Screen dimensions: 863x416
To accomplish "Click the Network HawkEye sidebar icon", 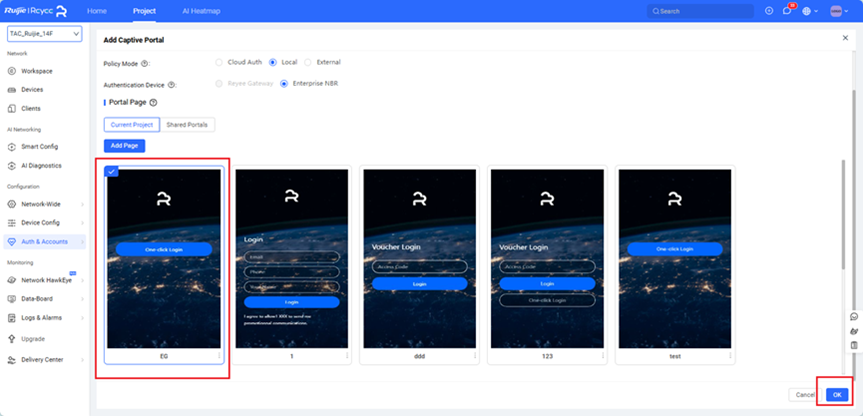I will (x=12, y=280).
